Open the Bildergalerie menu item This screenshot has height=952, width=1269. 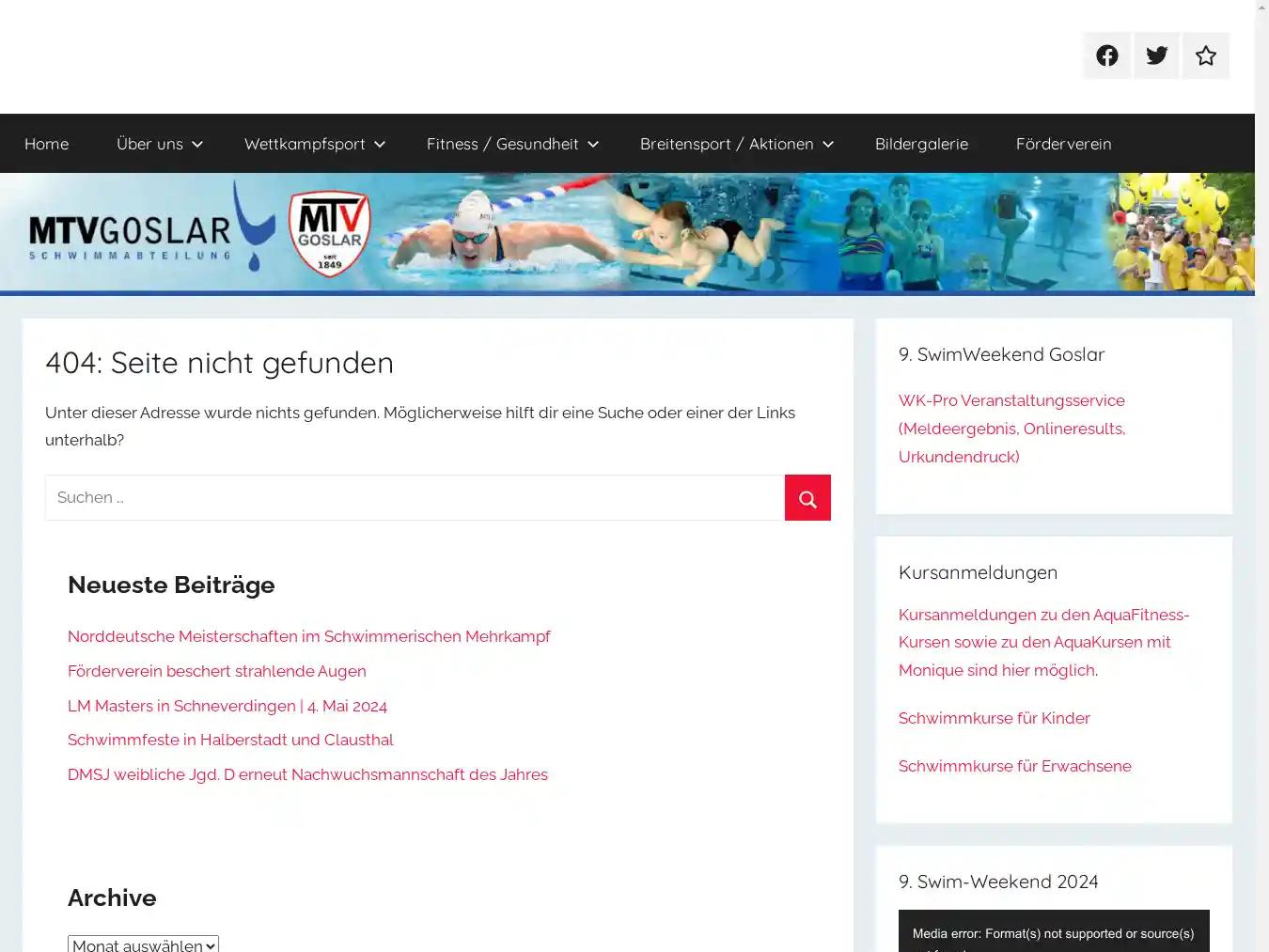(921, 143)
